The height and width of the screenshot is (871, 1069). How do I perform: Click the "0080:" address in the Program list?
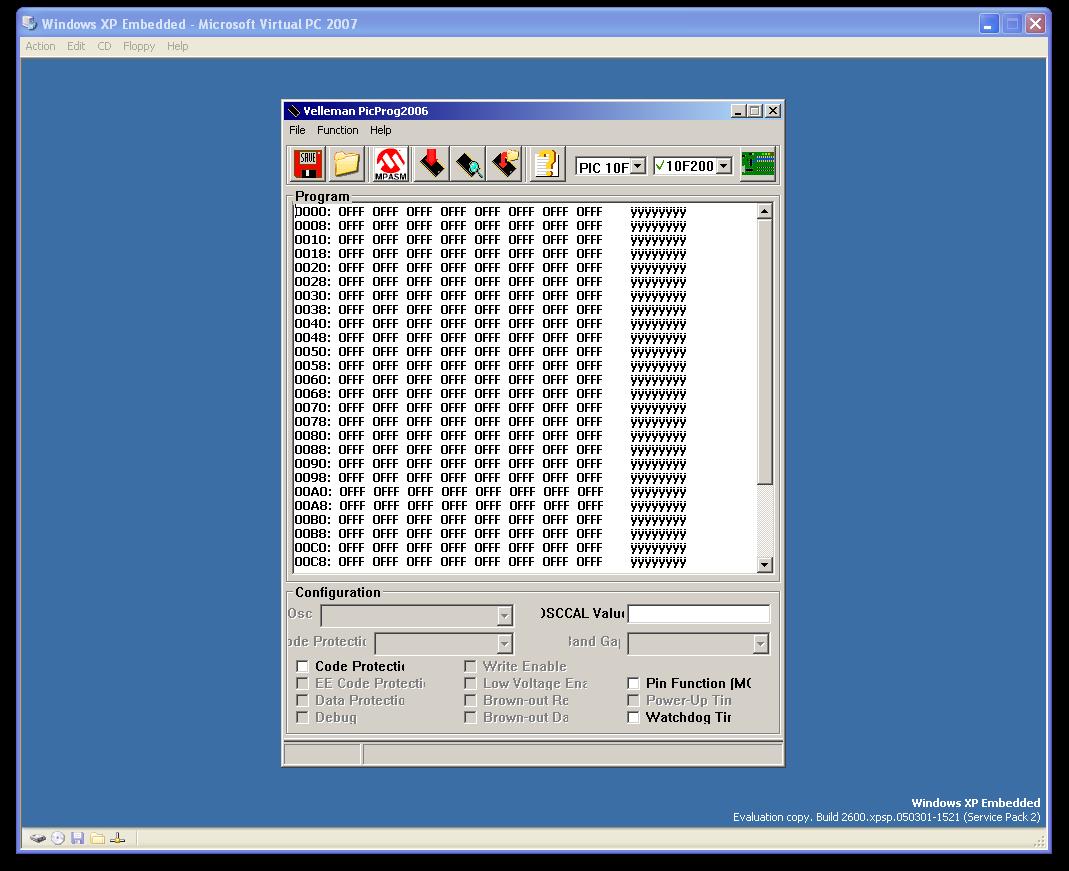(312, 436)
